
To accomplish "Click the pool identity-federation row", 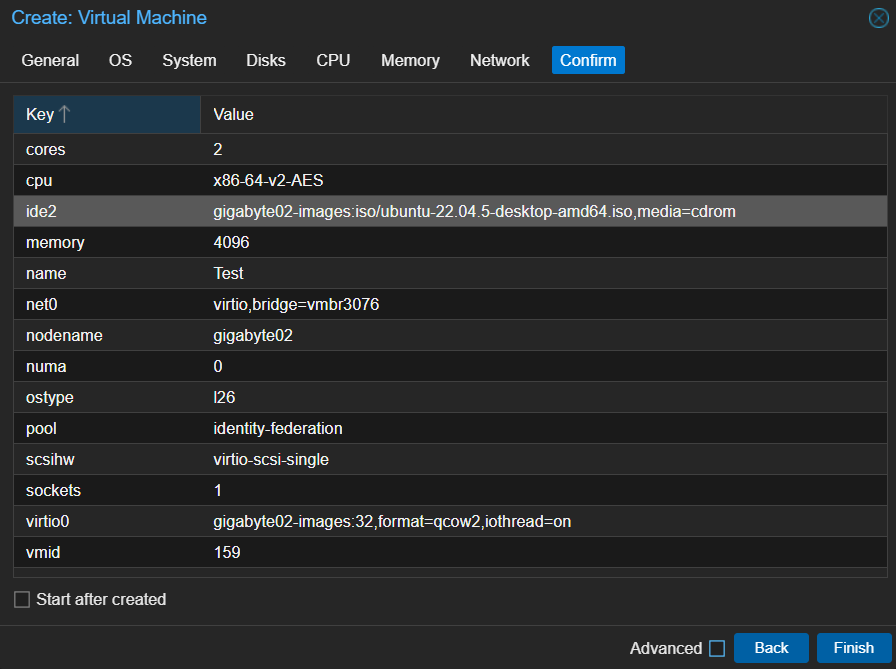I will pyautogui.click(x=450, y=428).
